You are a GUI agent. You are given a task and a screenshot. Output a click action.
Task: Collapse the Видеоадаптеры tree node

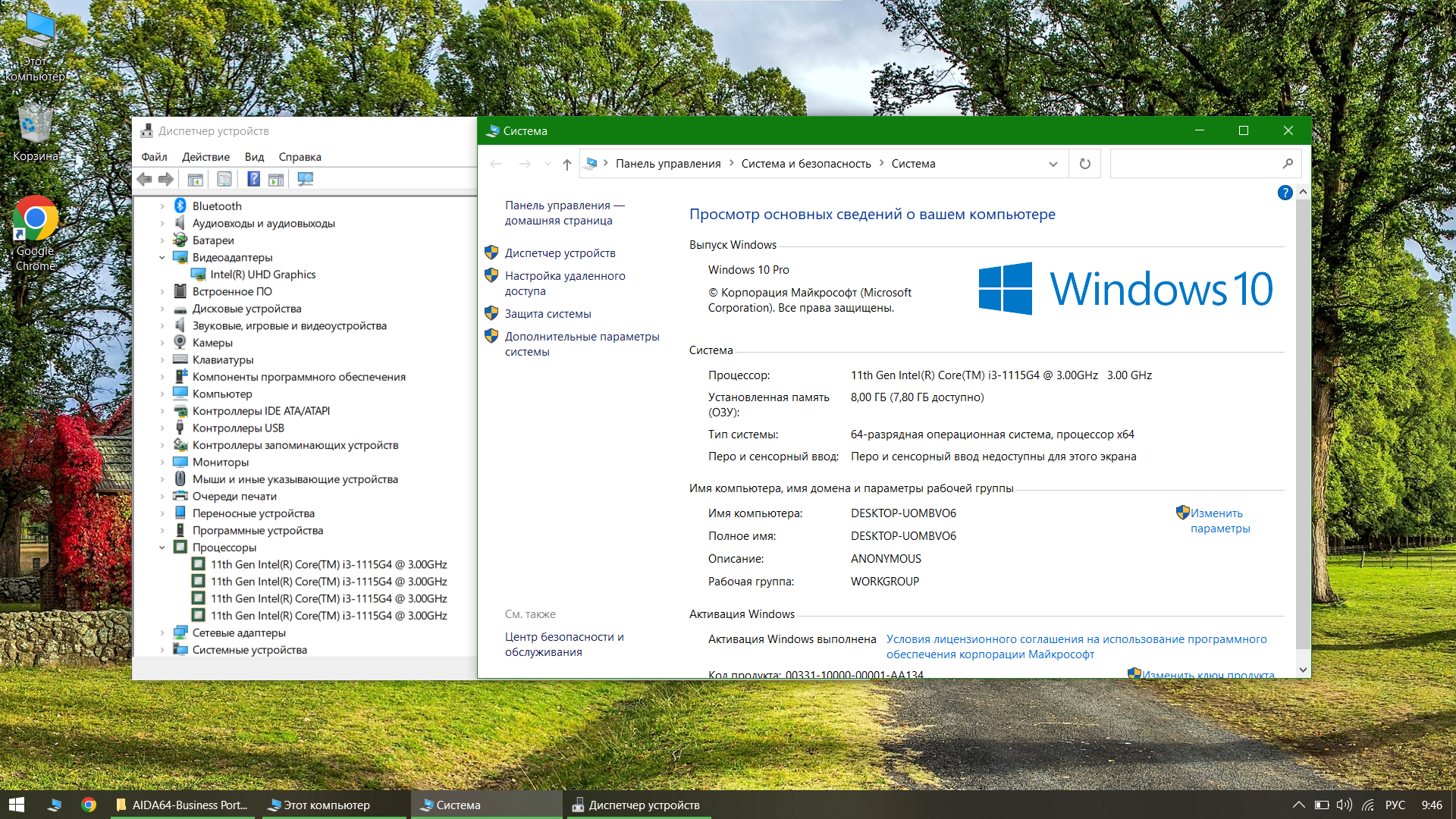click(162, 258)
